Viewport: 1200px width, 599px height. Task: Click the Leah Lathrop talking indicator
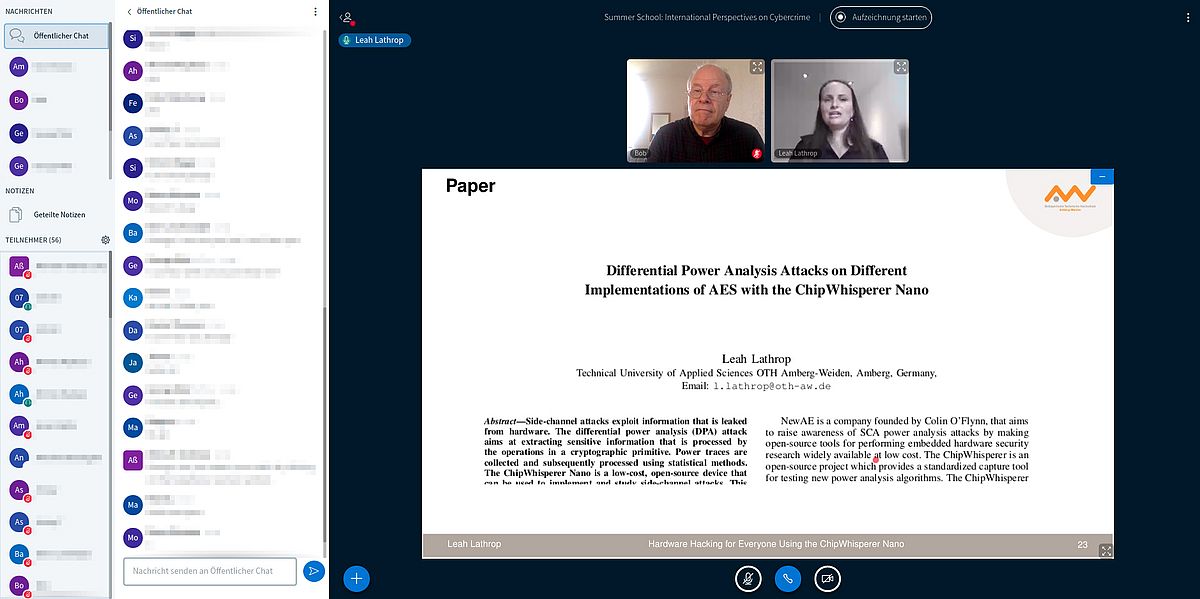coord(375,40)
